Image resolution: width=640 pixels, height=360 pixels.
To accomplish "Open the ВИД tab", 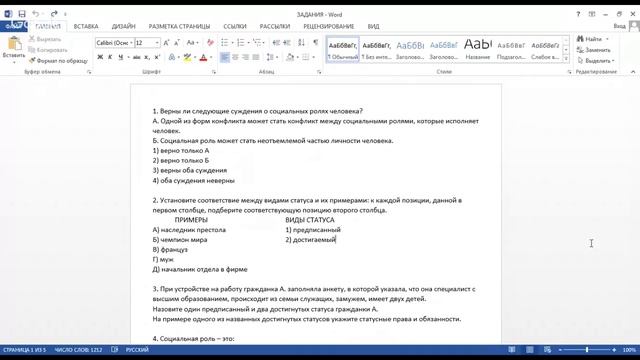I will pyautogui.click(x=373, y=26).
